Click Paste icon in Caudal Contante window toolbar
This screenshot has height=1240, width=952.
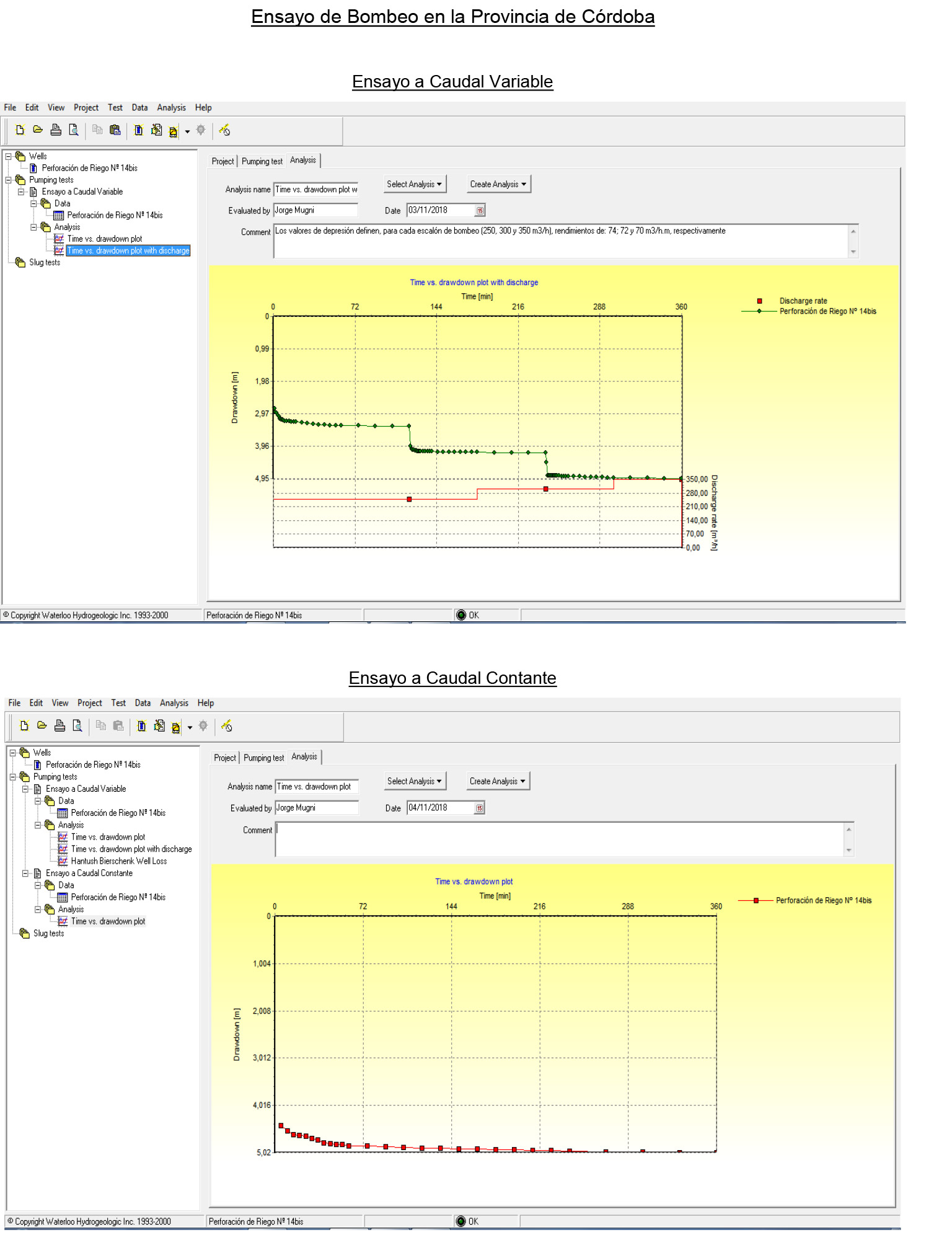coord(118,726)
